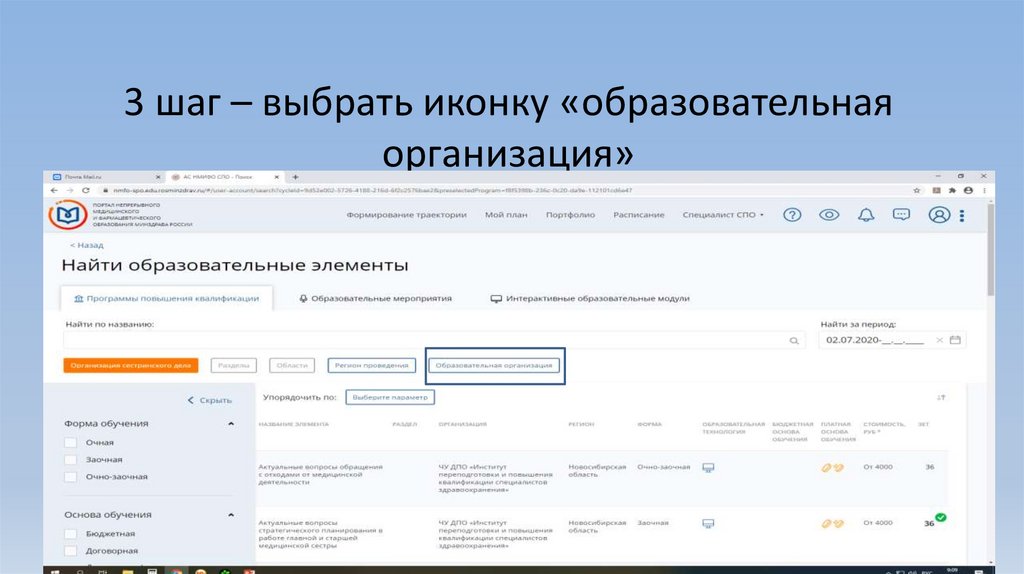The width and height of the screenshot is (1024, 574).
Task: Open the Специалист СПО dropdown
Action: pyautogui.click(x=722, y=215)
